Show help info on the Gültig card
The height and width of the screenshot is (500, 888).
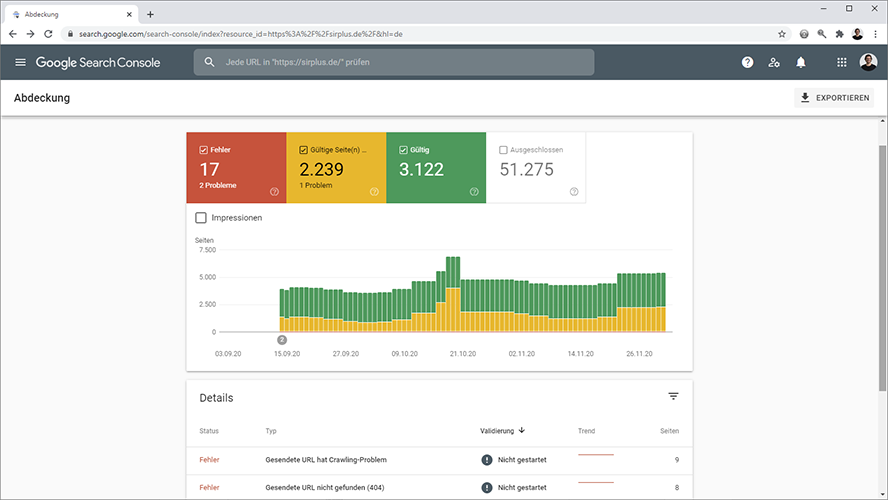474,192
